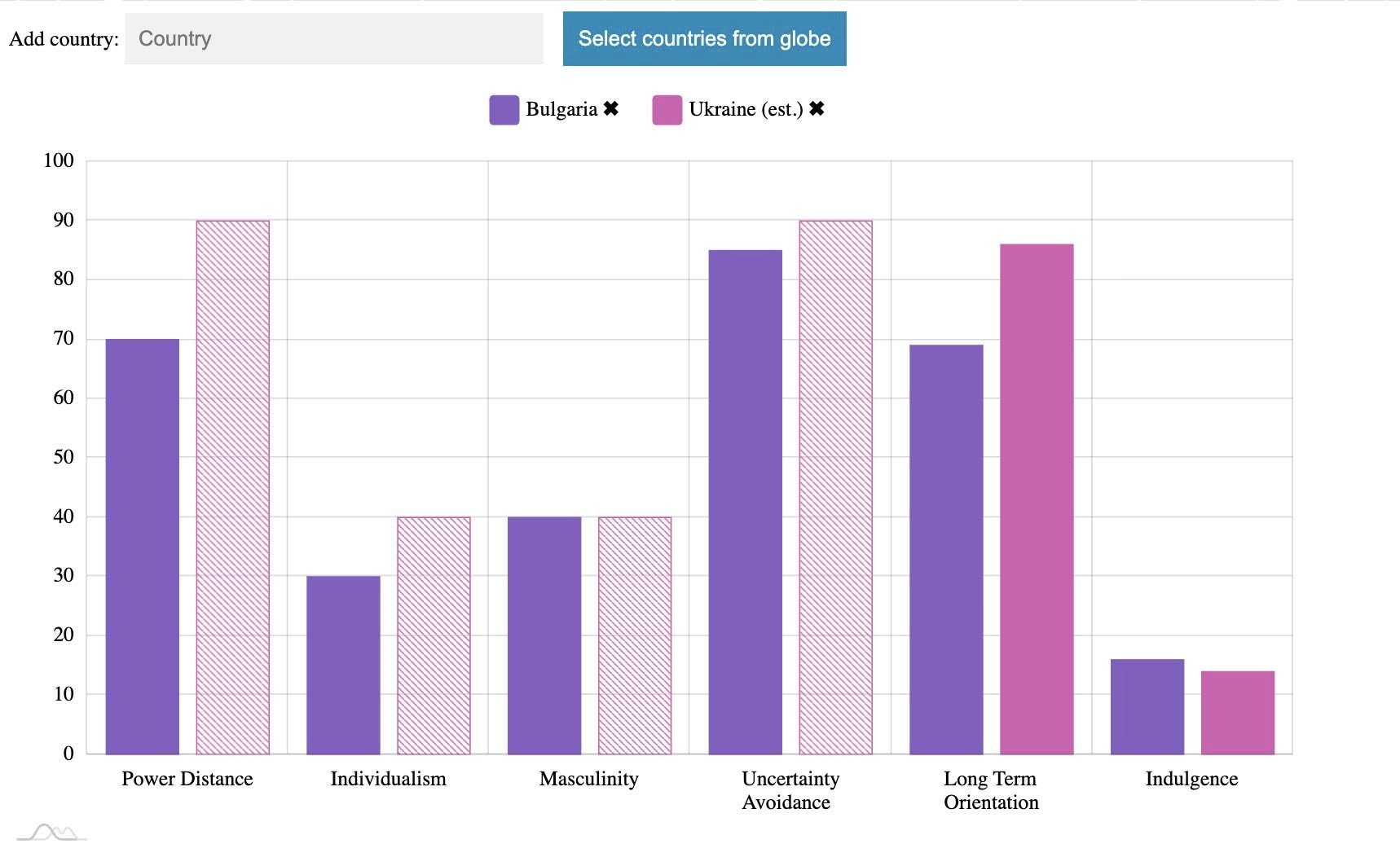Select Ukraine's hatched Individualism bar
1400x844 pixels.
[434, 635]
